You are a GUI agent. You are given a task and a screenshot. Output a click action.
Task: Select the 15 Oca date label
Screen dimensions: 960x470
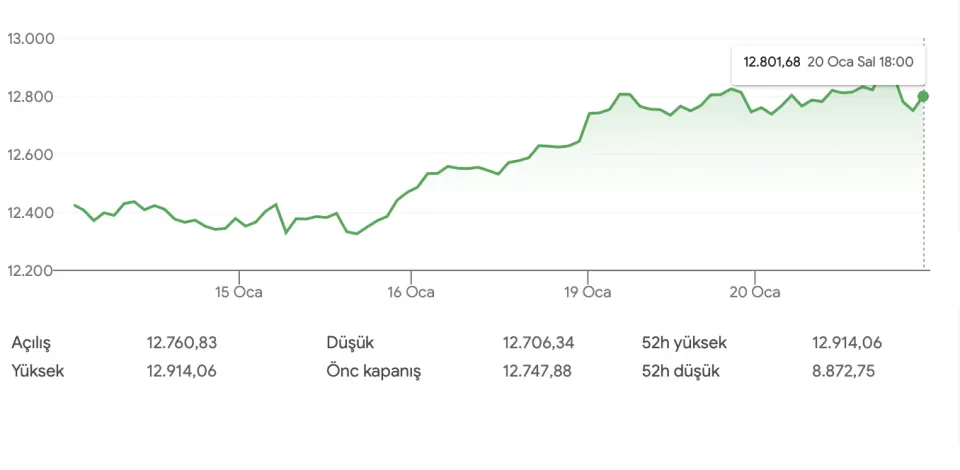239,292
